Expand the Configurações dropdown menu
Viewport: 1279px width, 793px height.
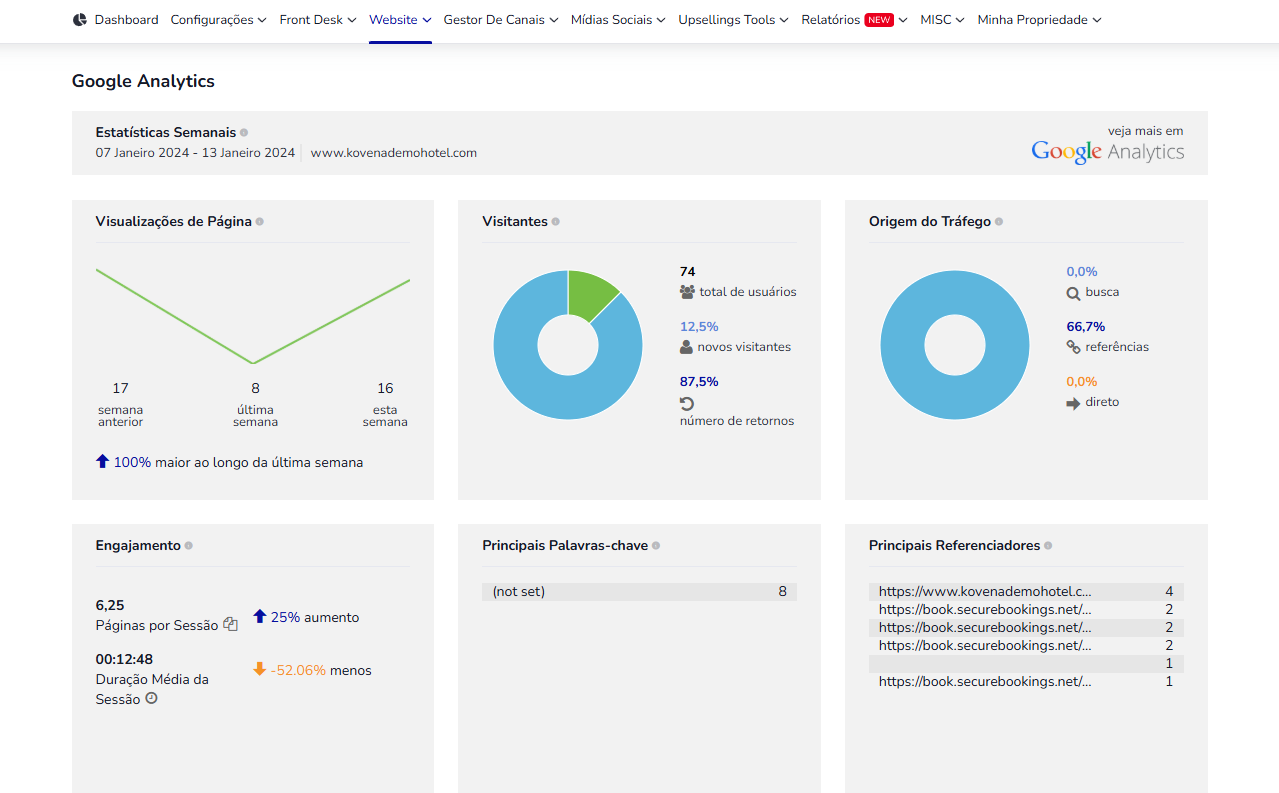(219, 20)
